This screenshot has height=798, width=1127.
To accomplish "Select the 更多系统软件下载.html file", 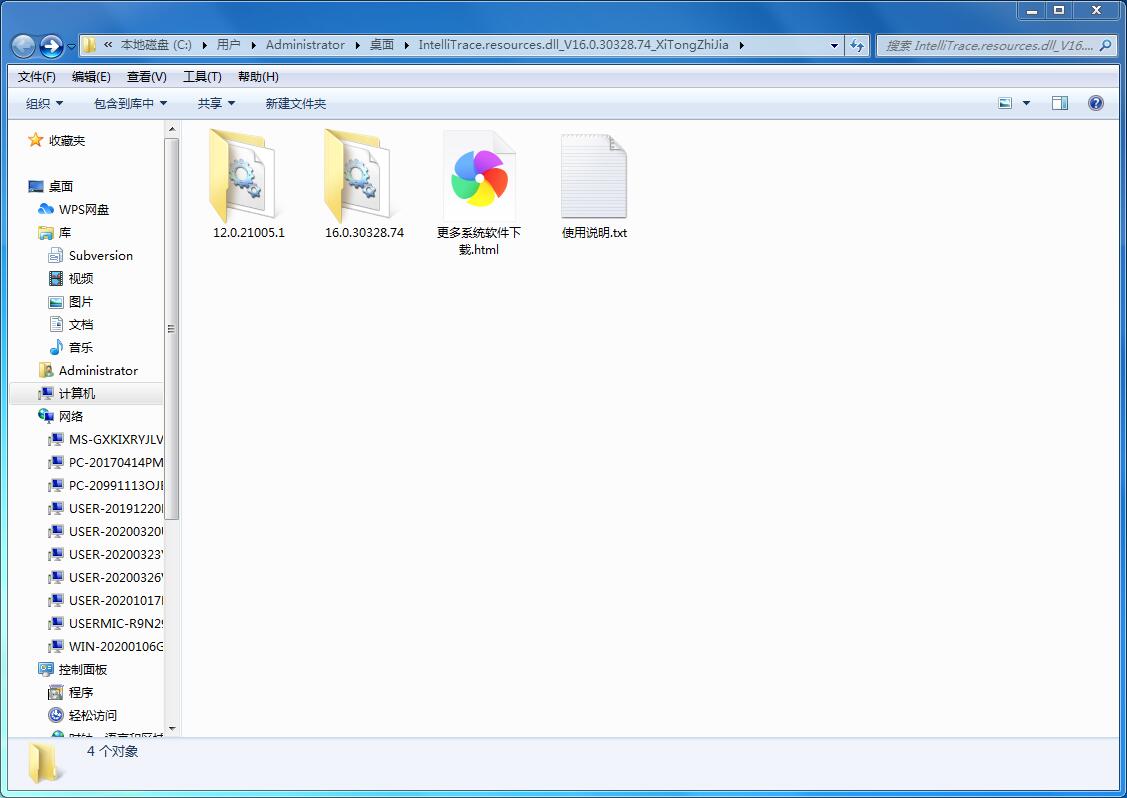I will 479,193.
